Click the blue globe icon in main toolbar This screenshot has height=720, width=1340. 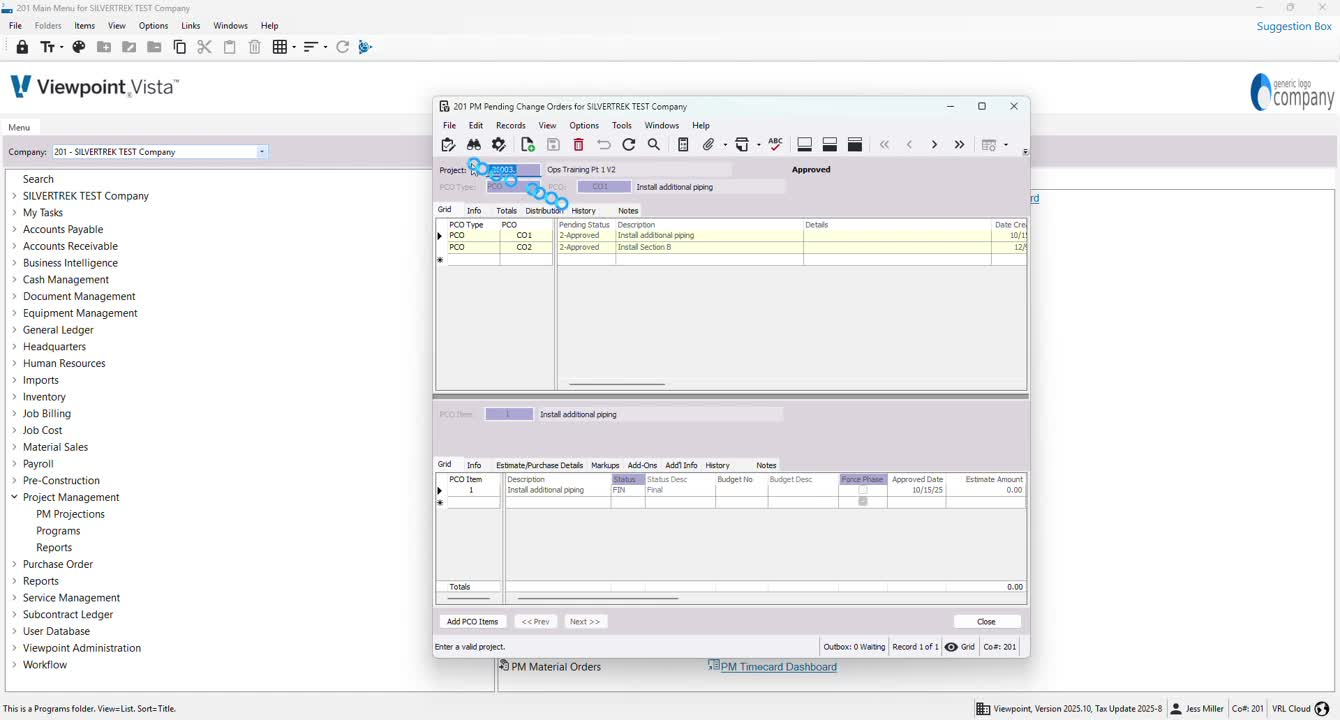pos(365,47)
